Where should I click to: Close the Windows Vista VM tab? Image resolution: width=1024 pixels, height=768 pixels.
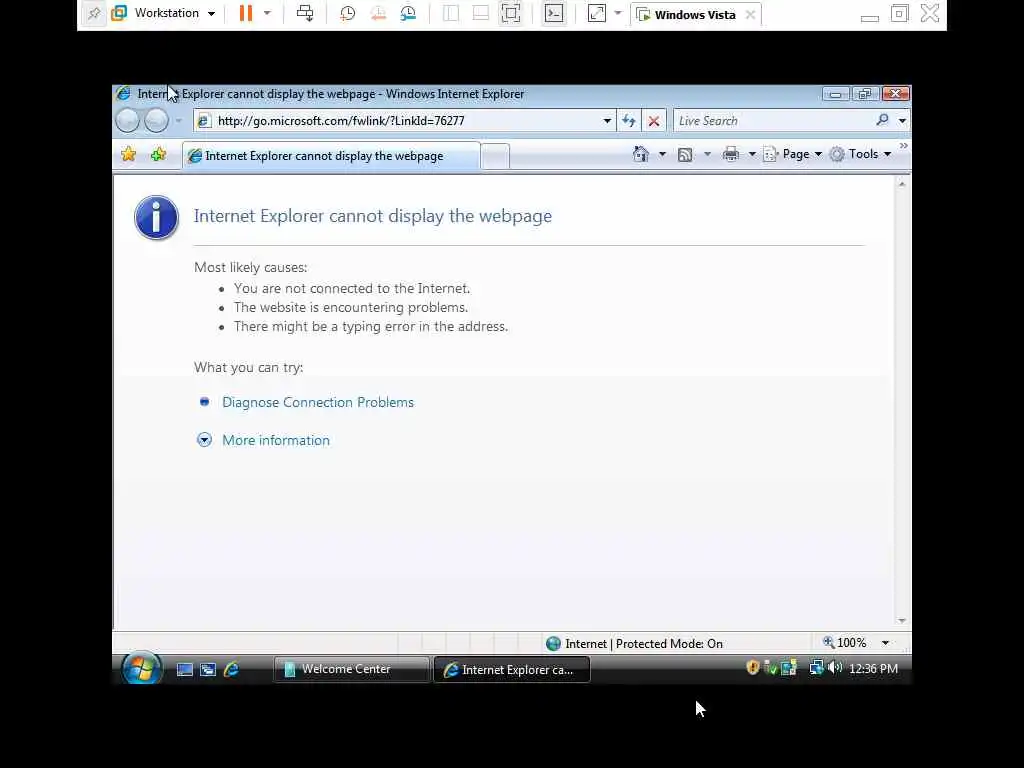[x=750, y=14]
